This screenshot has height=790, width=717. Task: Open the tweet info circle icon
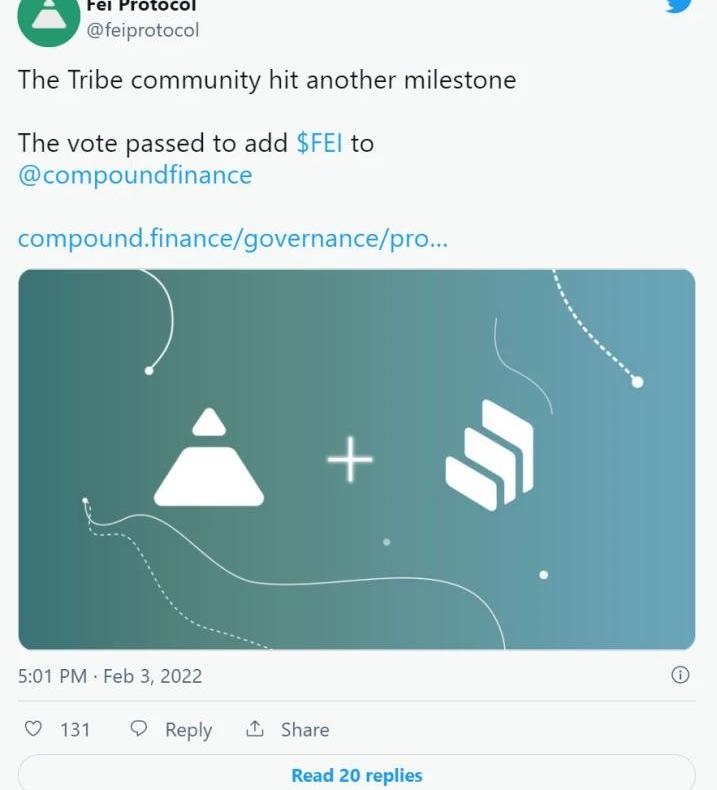[680, 675]
